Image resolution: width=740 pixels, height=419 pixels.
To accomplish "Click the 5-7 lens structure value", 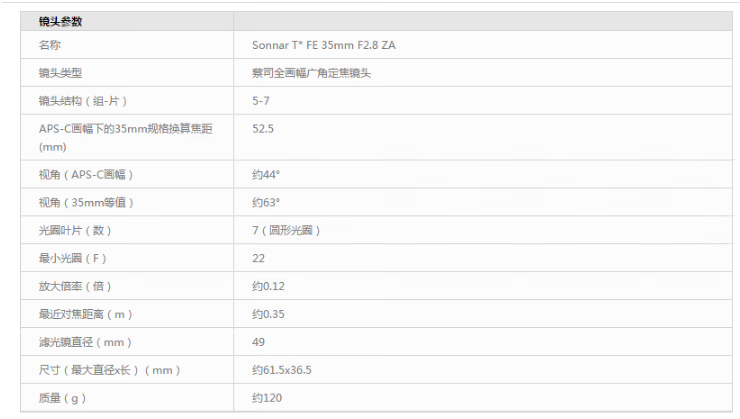I will tap(263, 101).
